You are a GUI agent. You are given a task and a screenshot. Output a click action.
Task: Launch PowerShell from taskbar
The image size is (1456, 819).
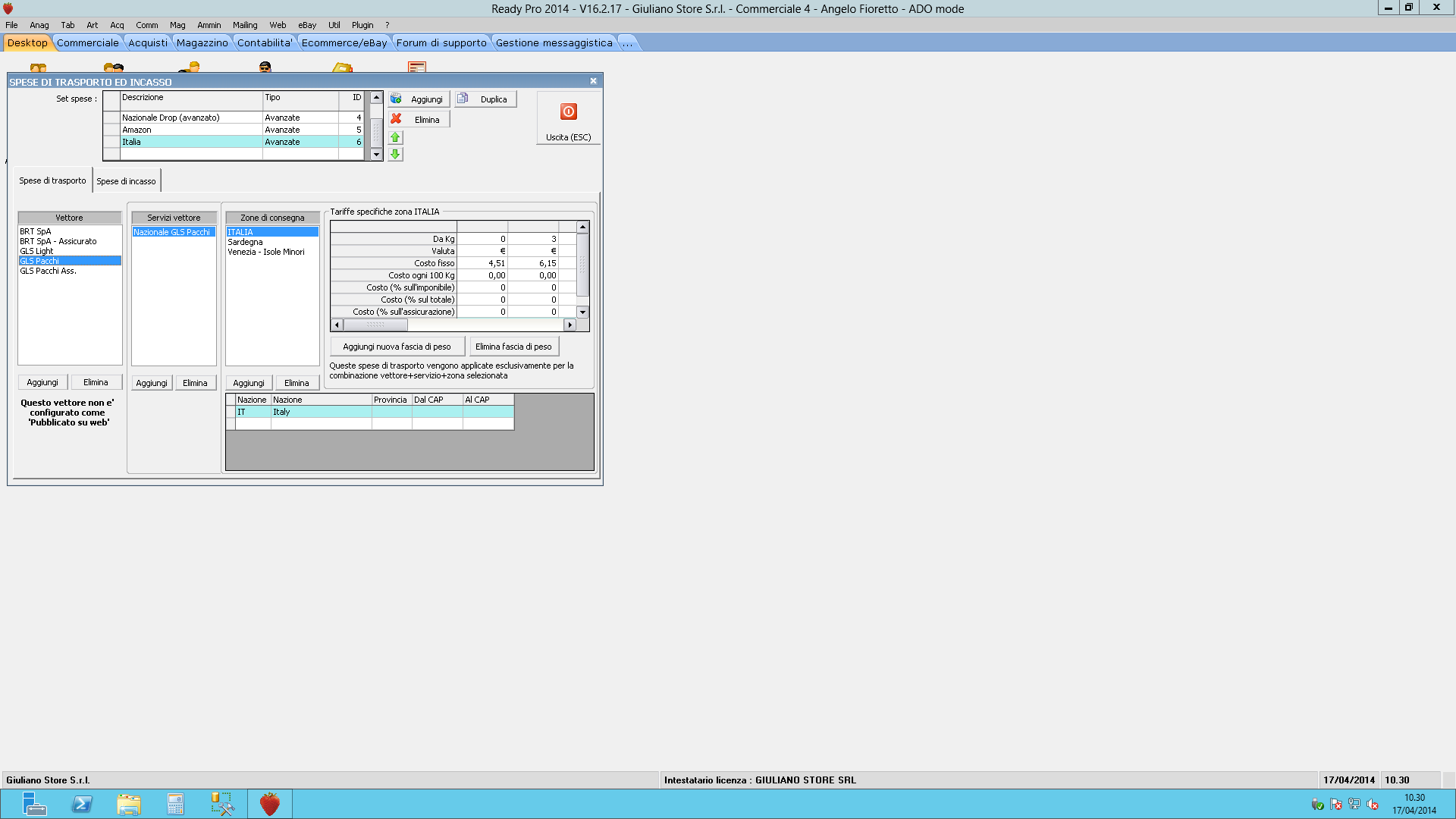tap(82, 804)
